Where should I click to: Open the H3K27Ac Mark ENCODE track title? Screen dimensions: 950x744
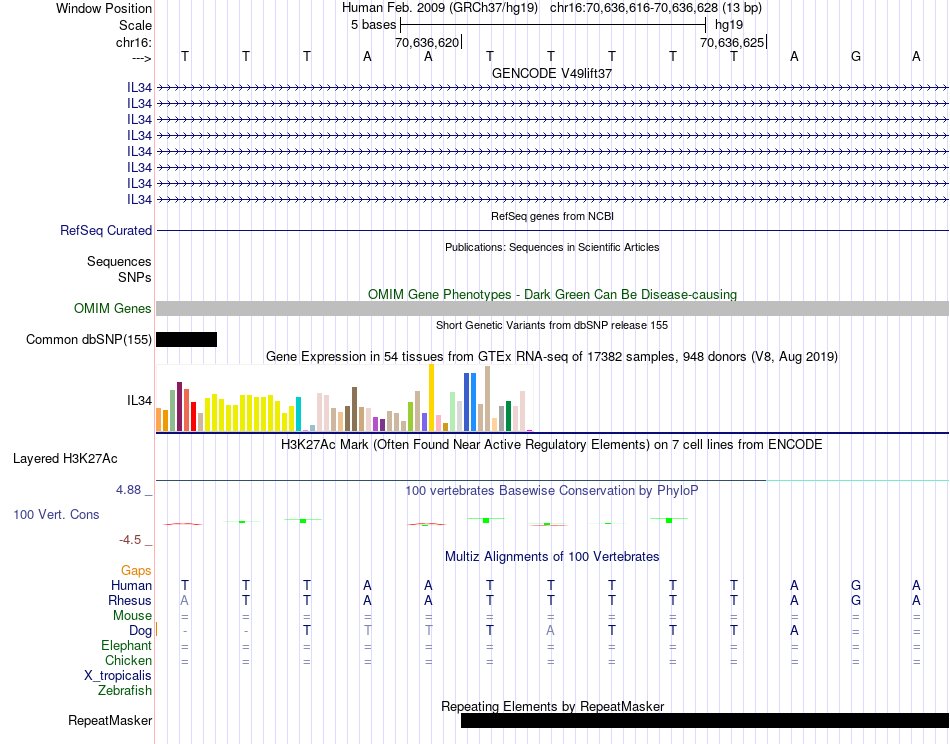552,445
